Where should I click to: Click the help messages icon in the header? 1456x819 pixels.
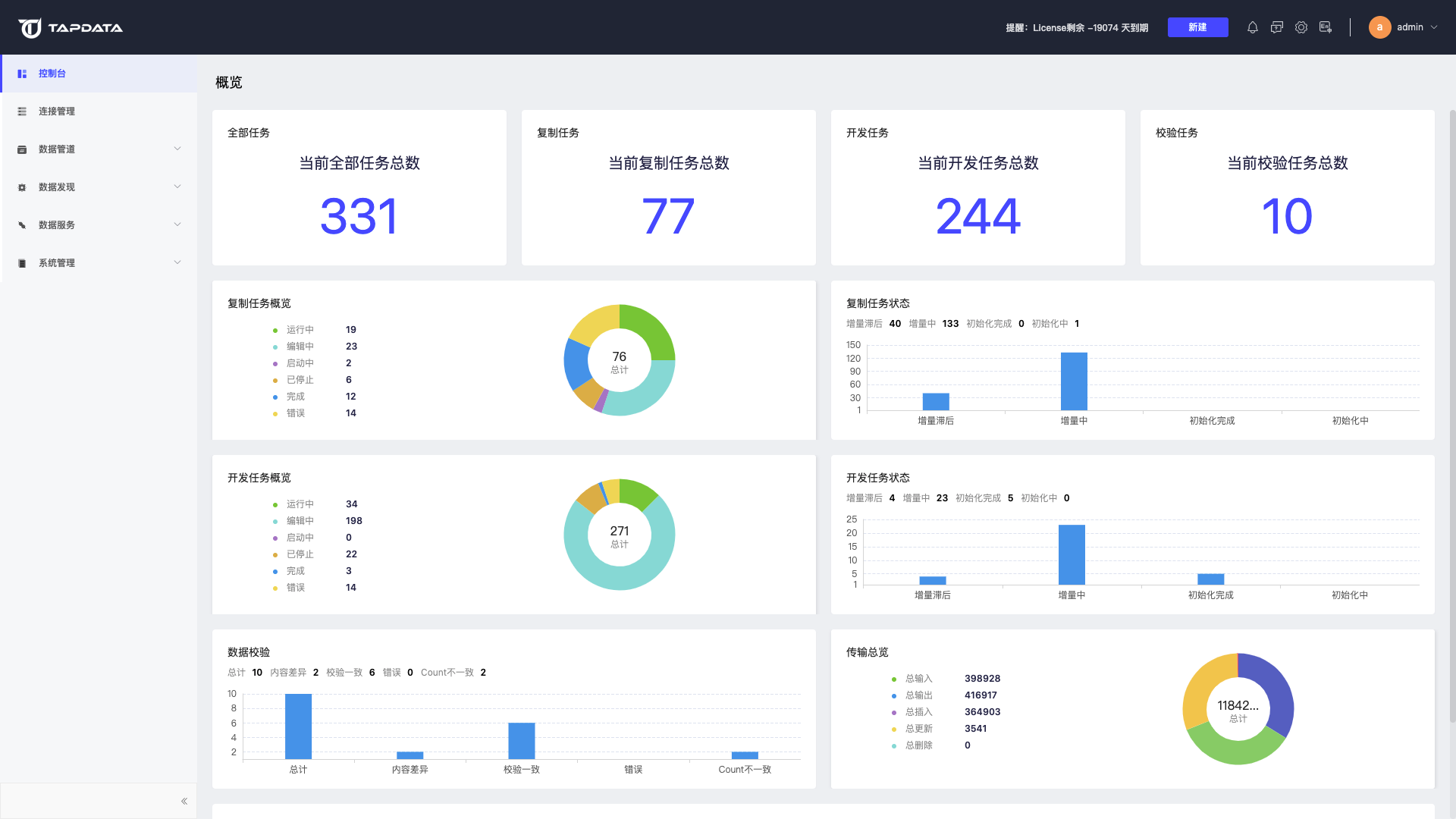point(1276,27)
